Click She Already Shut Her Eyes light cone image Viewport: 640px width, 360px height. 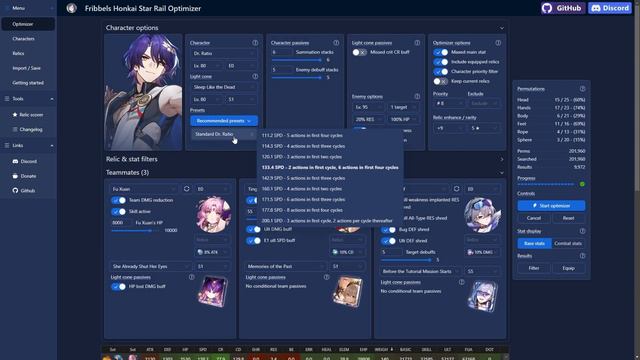[x=213, y=291]
